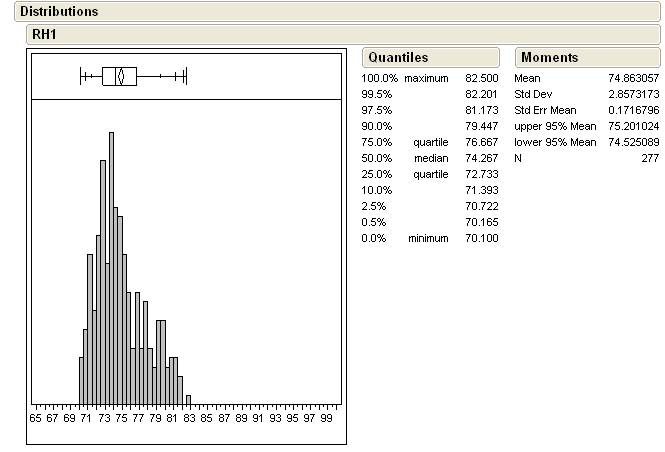Collapse the Moments panel header
The height and width of the screenshot is (452, 665).
[549, 58]
